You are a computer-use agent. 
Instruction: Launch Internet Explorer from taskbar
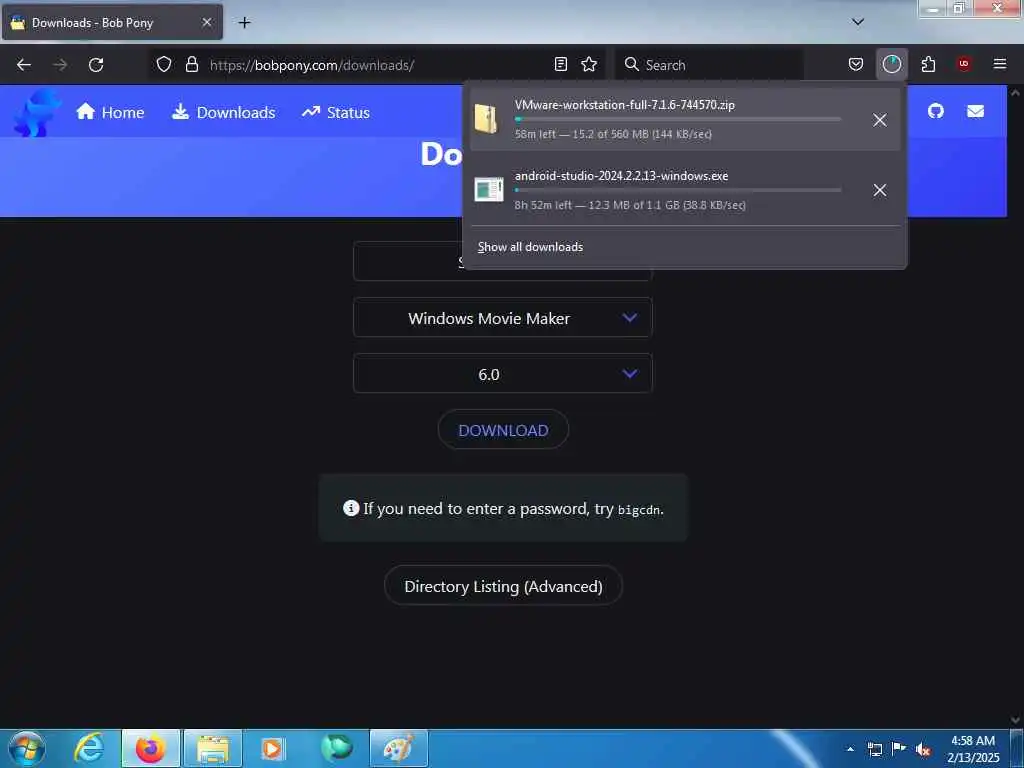(x=89, y=748)
